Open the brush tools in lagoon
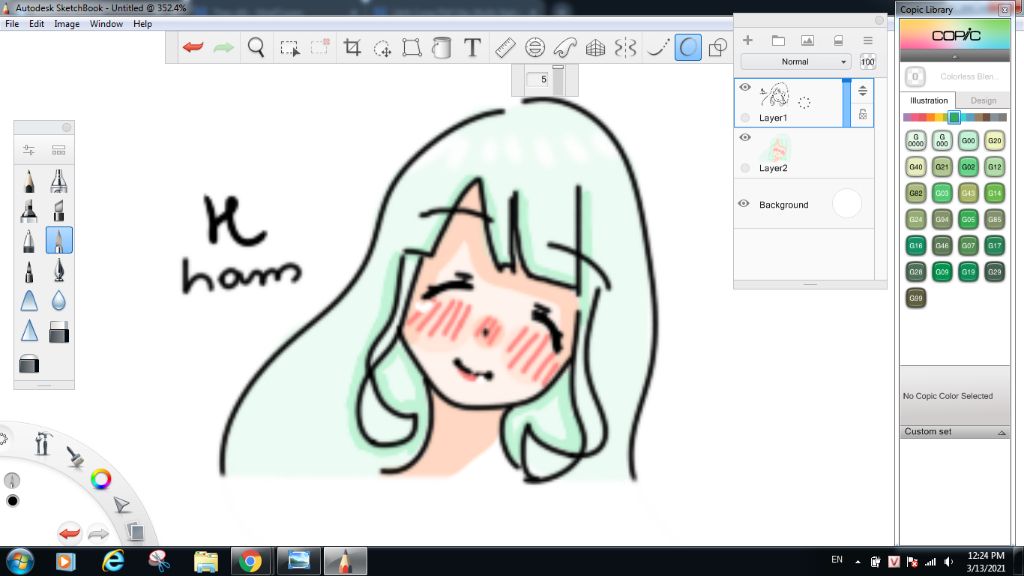Viewport: 1024px width, 576px height. [75, 456]
